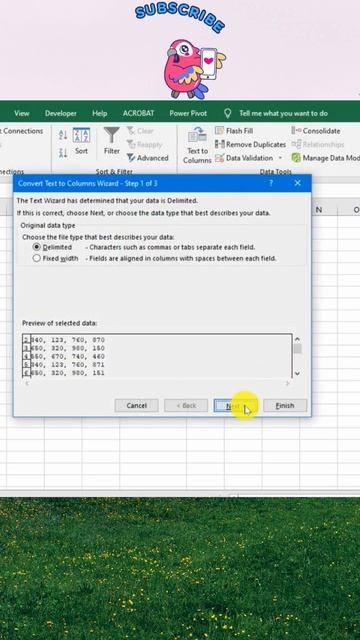Image resolution: width=360 pixels, height=640 pixels.
Task: Click the lightbulb Tell me icon
Action: [228, 113]
